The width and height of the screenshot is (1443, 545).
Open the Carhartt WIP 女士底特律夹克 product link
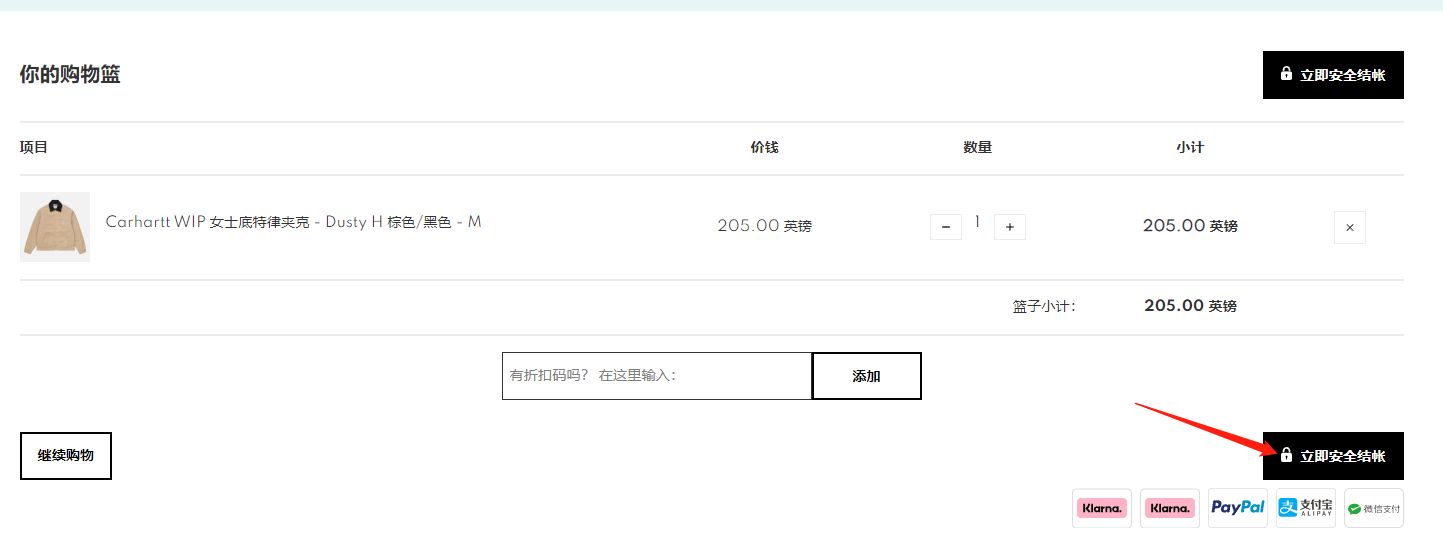(293, 222)
